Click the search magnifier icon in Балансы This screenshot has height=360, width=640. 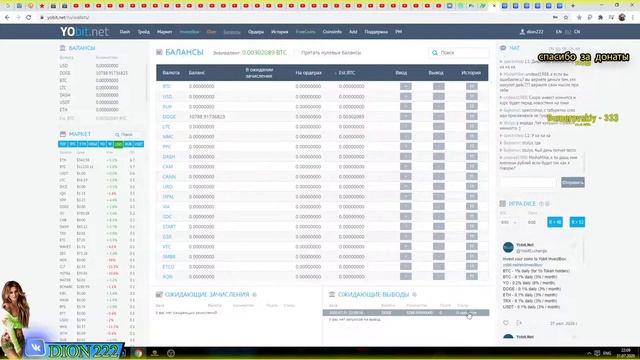pos(435,53)
